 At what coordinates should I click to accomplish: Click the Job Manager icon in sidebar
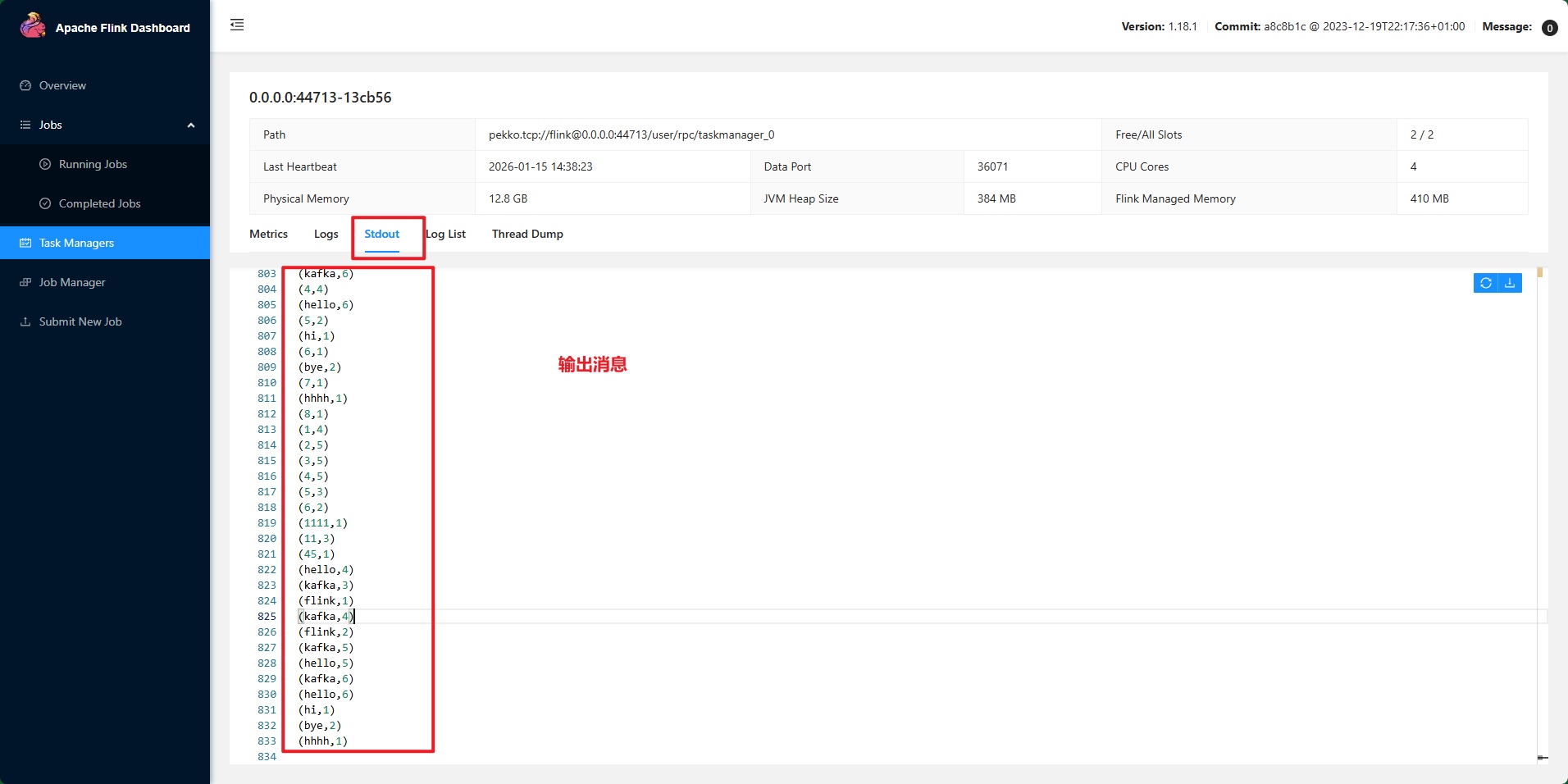pos(25,282)
